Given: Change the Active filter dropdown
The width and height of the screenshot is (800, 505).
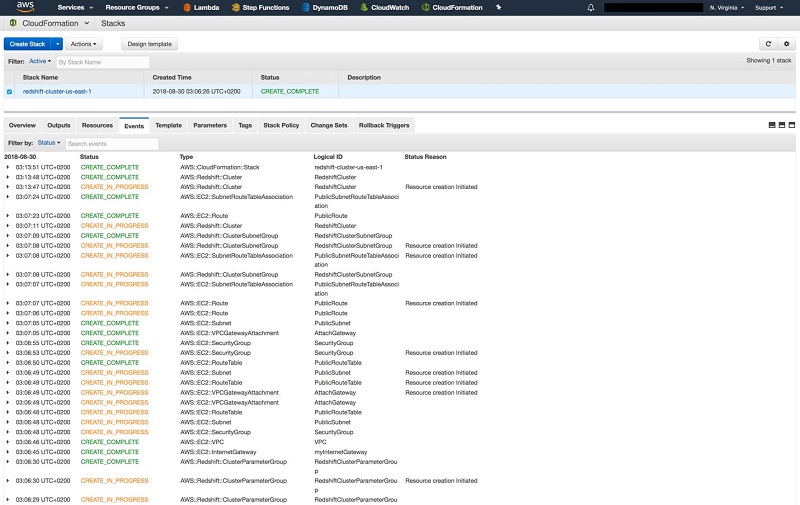Looking at the screenshot, I should [40, 61].
